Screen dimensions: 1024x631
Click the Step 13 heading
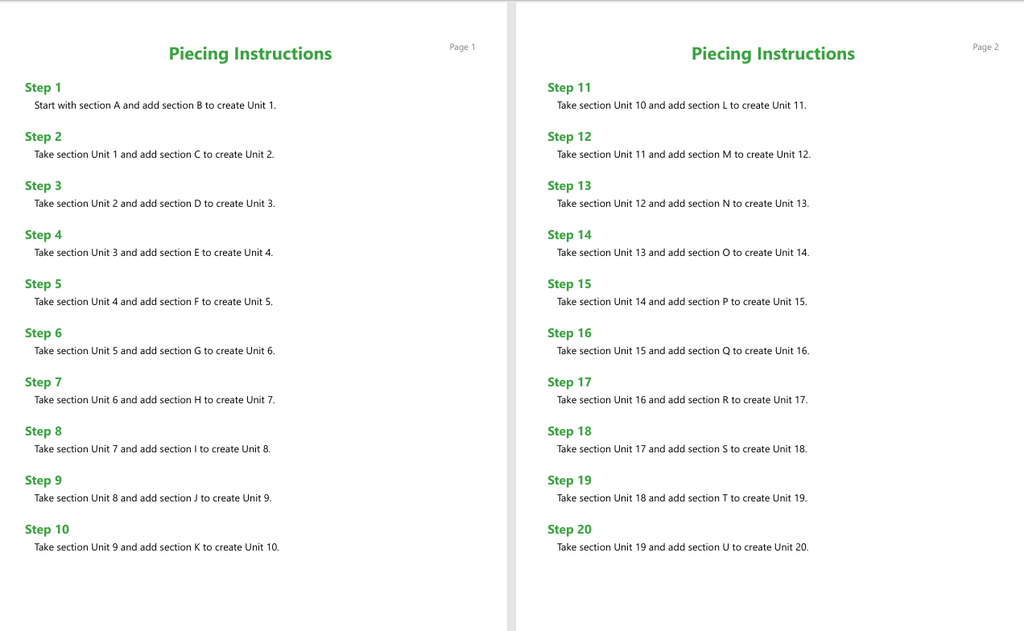pyautogui.click(x=569, y=186)
